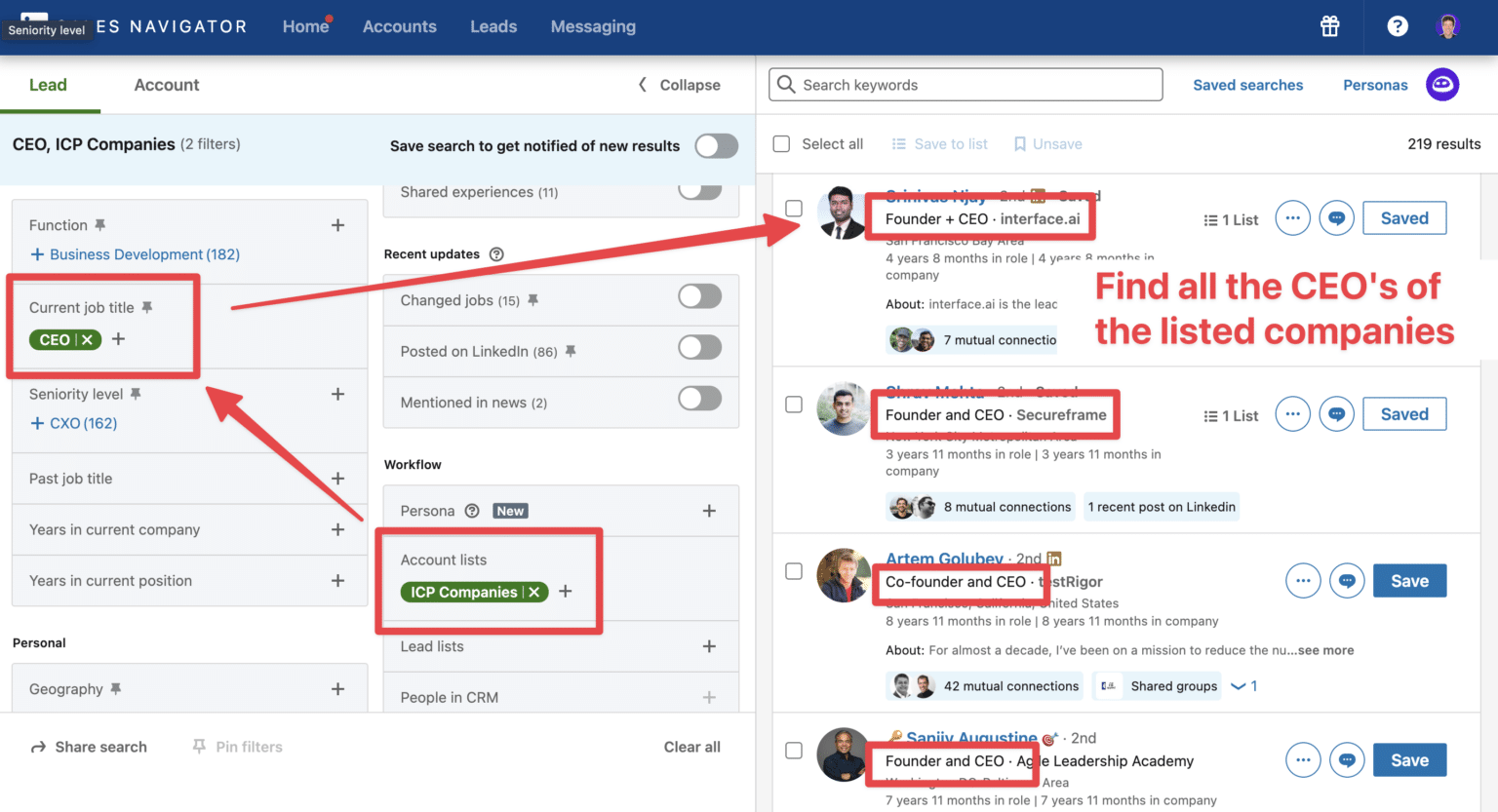Open Messaging from the top navigation
The height and width of the screenshot is (812, 1498).
coord(593,26)
